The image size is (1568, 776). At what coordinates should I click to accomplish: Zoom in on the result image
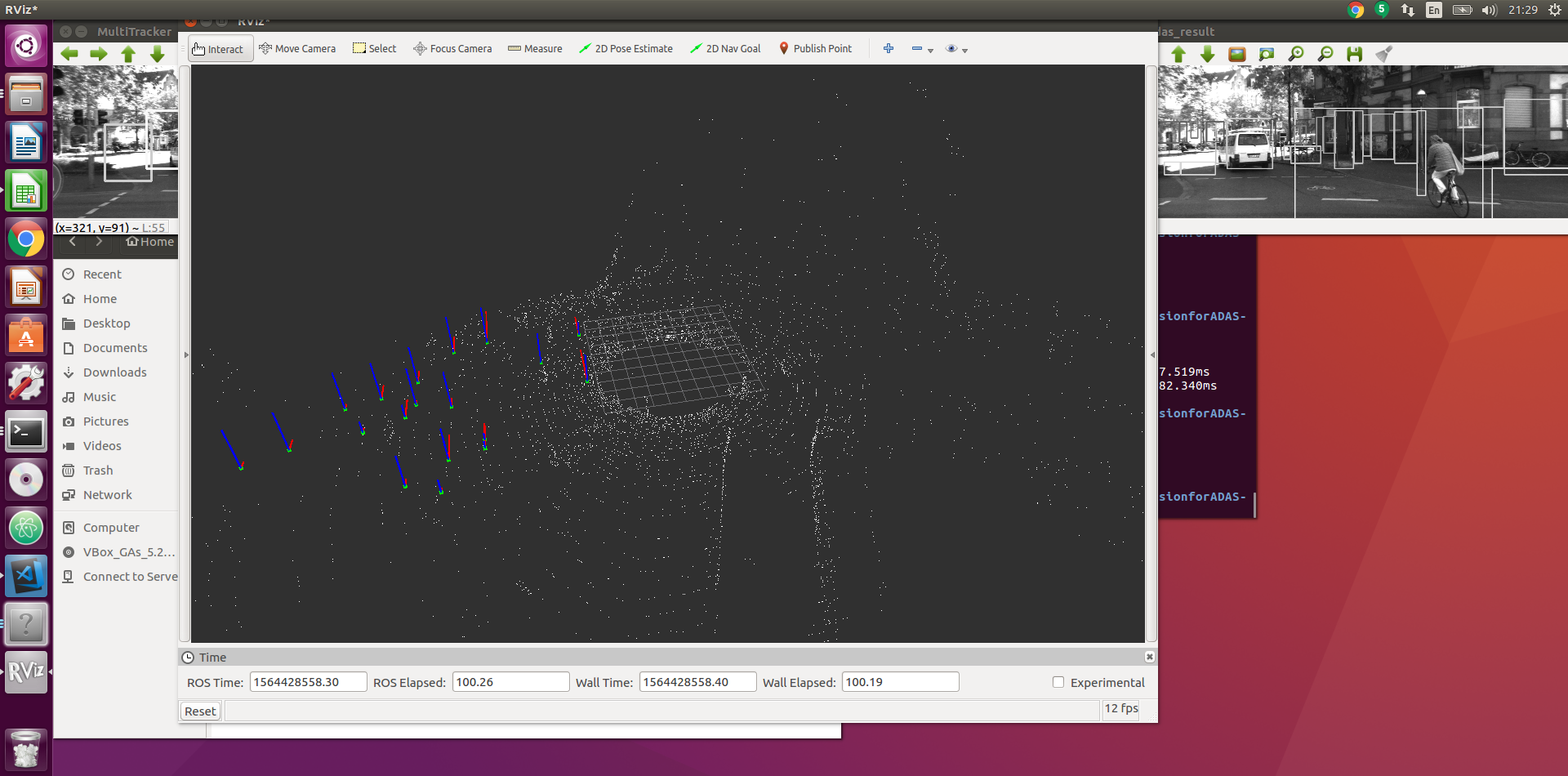(1296, 54)
